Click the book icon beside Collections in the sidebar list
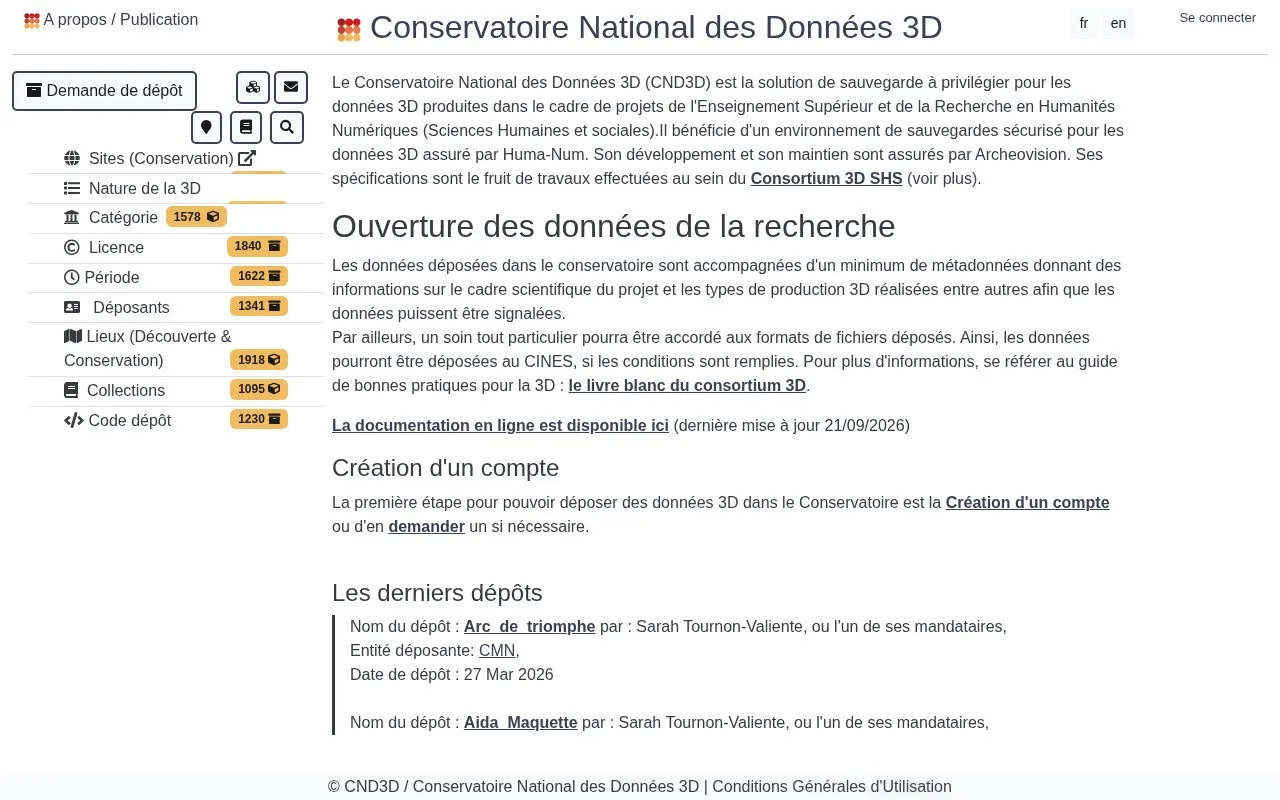Screen dimensions: 1280x800 click(x=71, y=390)
